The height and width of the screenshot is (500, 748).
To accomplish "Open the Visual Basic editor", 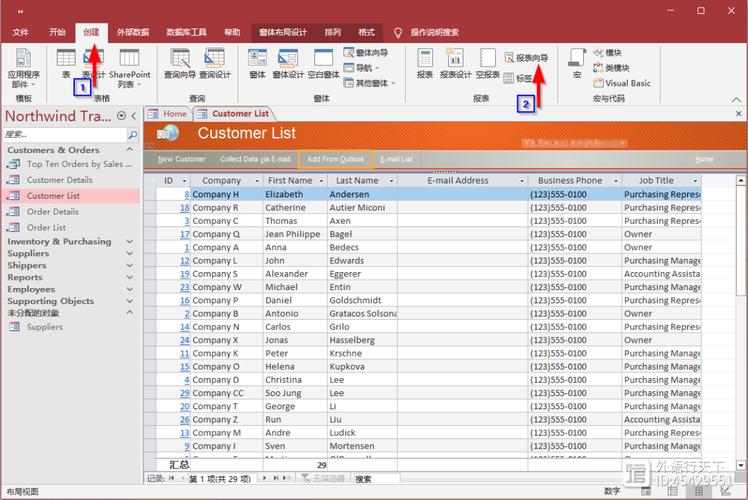I will 622,83.
